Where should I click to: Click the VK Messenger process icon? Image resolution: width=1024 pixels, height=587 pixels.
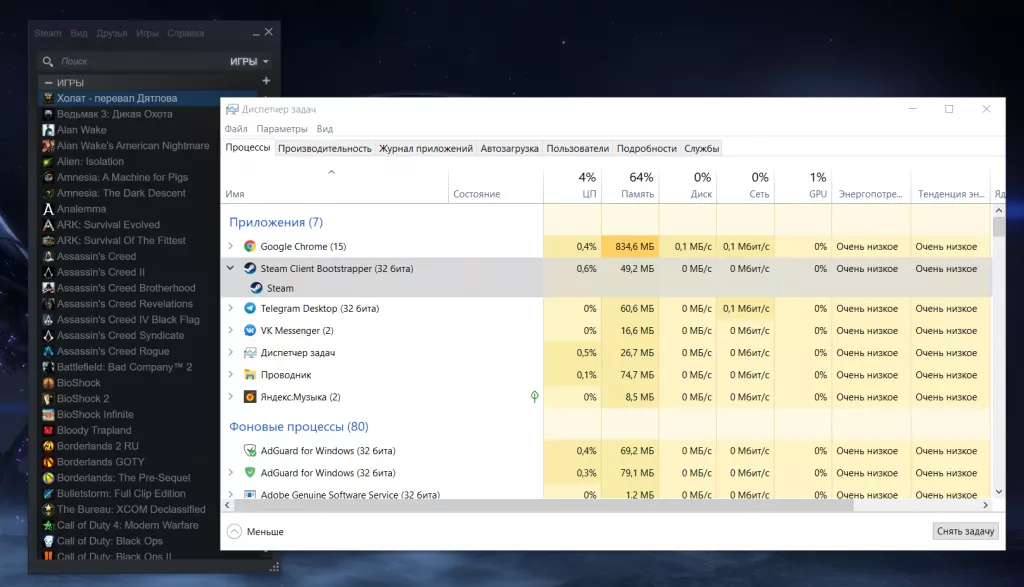tap(250, 331)
